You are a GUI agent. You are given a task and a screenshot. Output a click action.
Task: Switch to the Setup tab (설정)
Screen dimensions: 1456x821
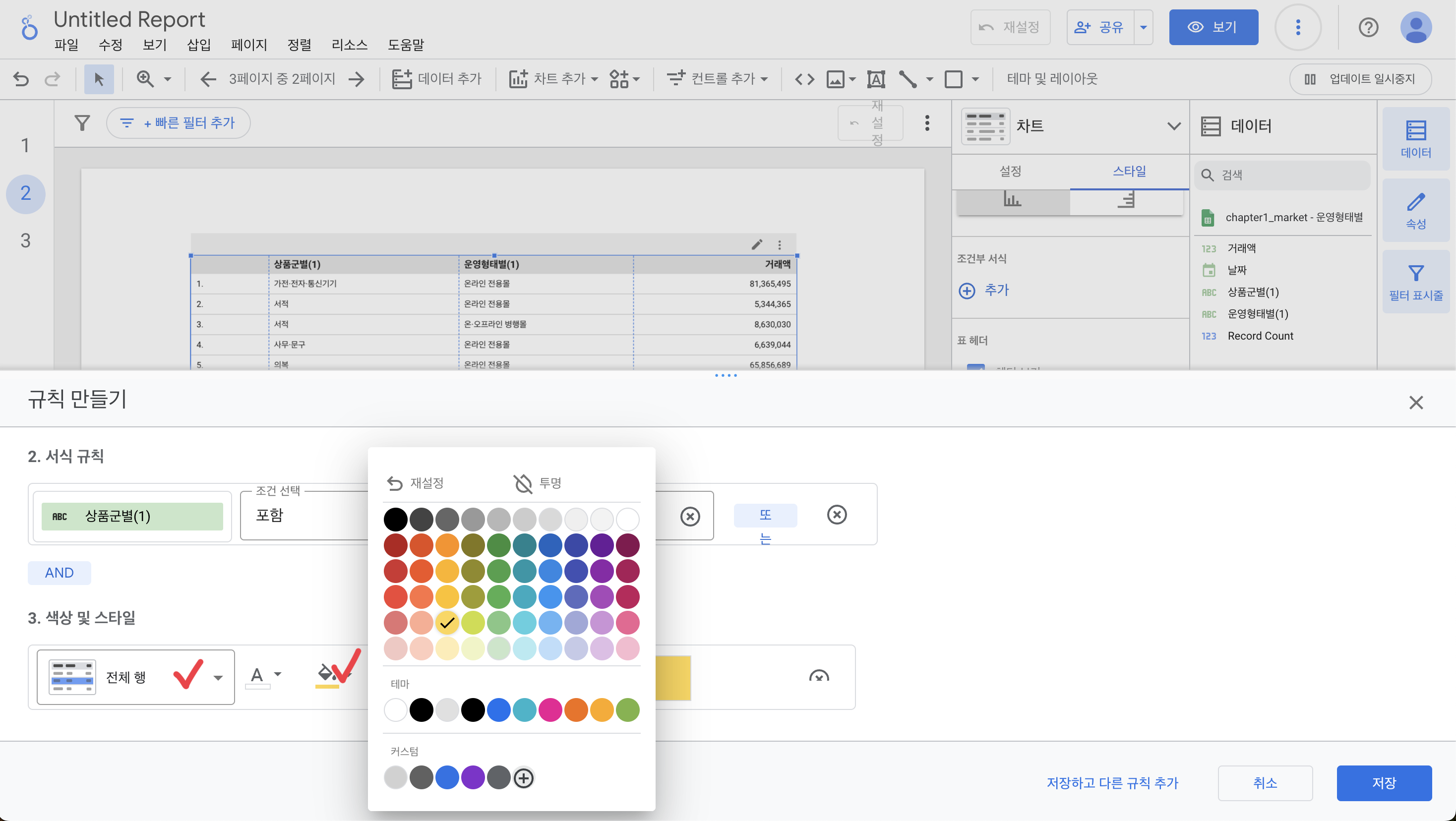click(1010, 171)
